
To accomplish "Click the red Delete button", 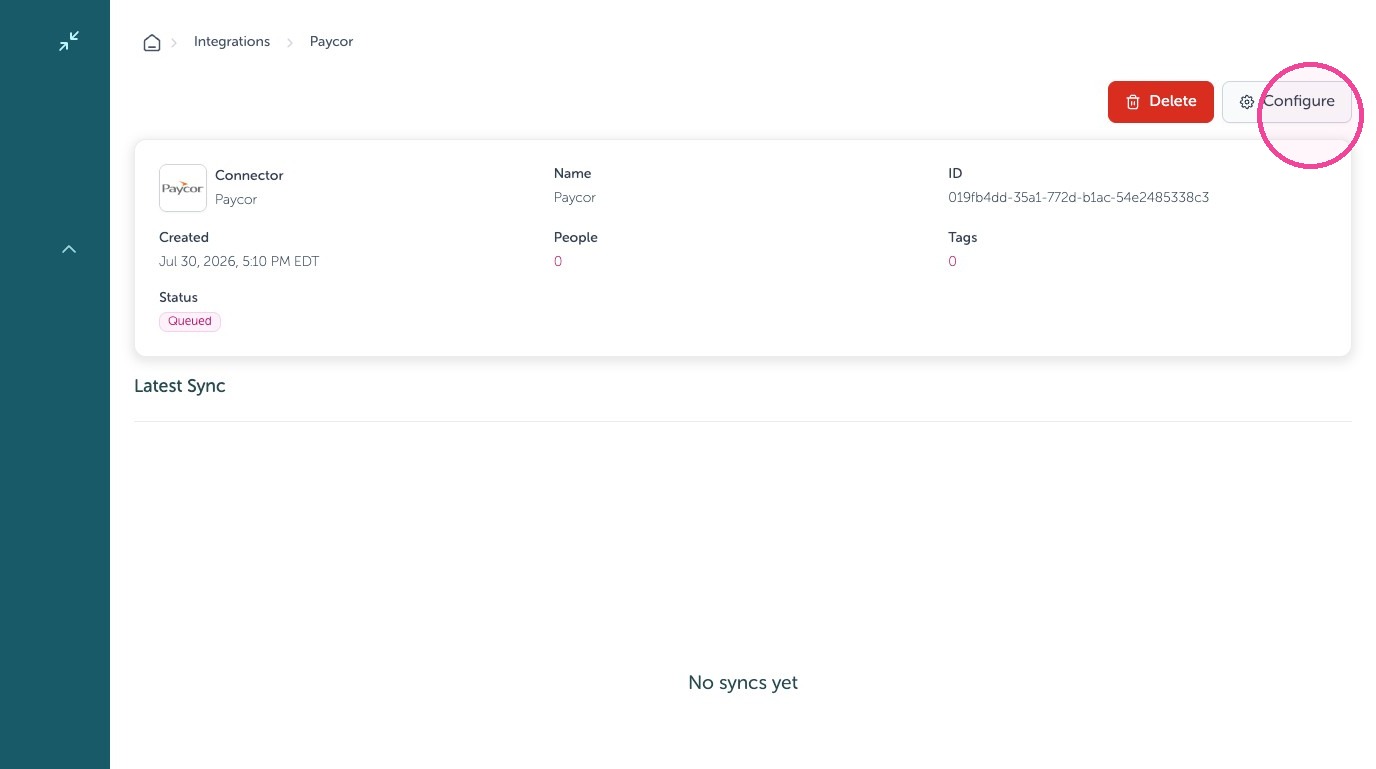I will point(1161,102).
